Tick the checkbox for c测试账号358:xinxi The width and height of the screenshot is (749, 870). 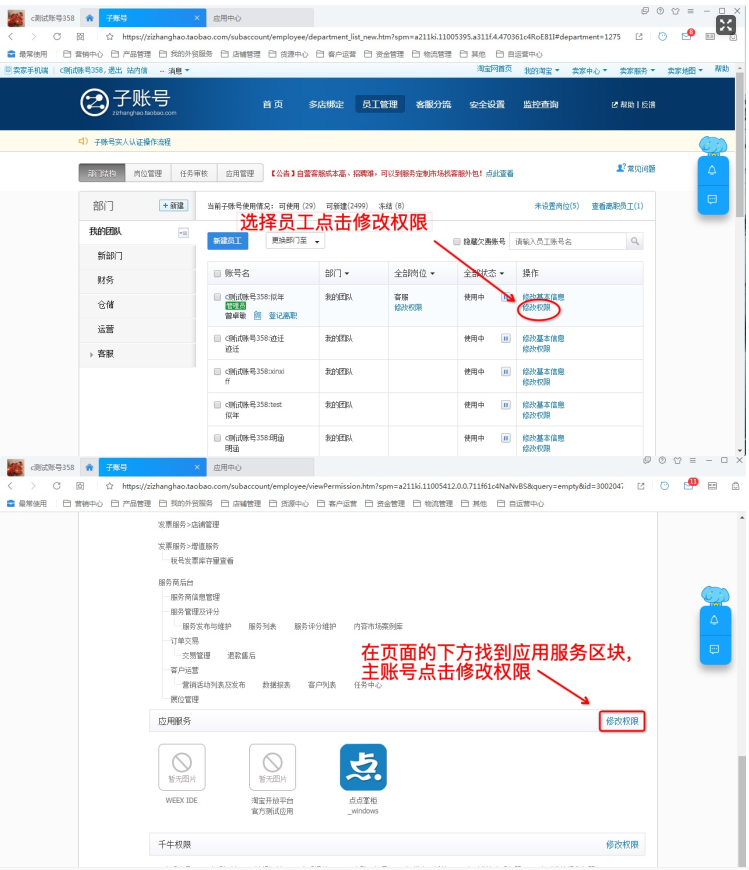point(217,371)
